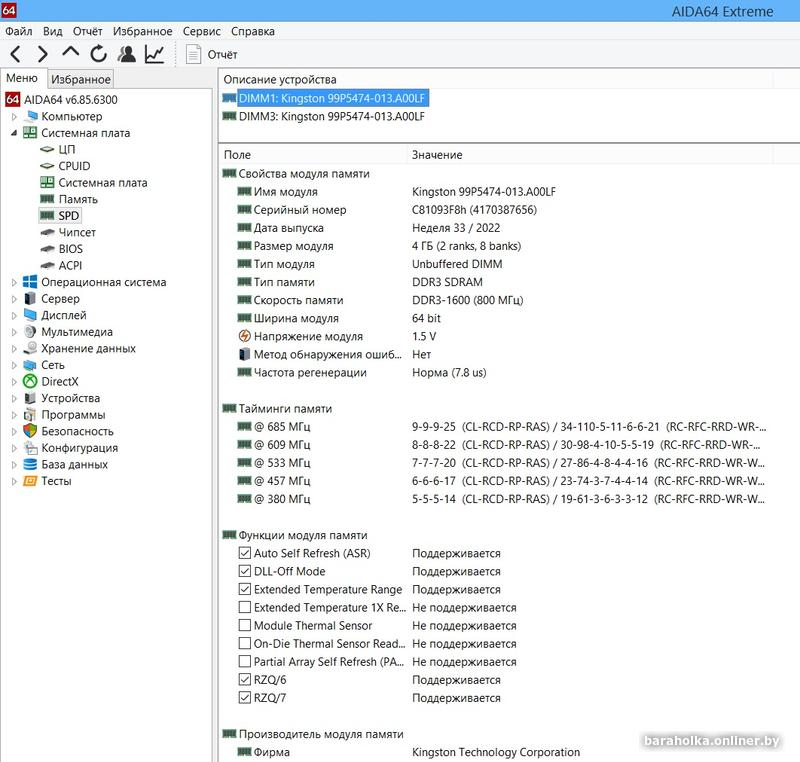The width and height of the screenshot is (800, 762).
Task: Click the Xbox icon next to DirectX
Action: tap(30, 381)
